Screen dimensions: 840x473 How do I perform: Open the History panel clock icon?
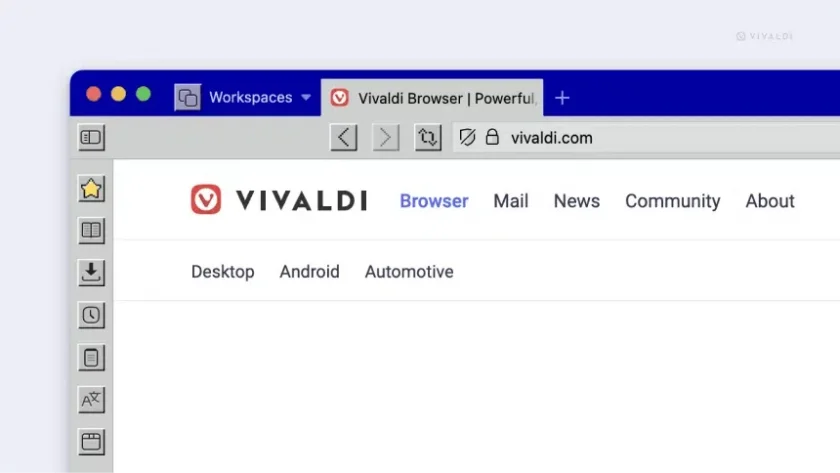[91, 316]
